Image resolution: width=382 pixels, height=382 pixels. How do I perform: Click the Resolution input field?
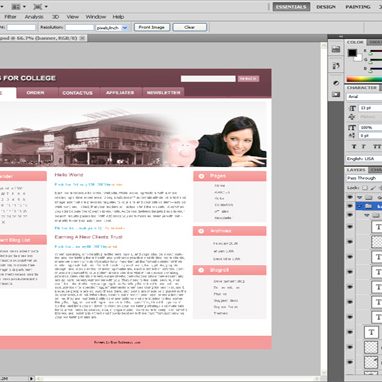(x=79, y=28)
